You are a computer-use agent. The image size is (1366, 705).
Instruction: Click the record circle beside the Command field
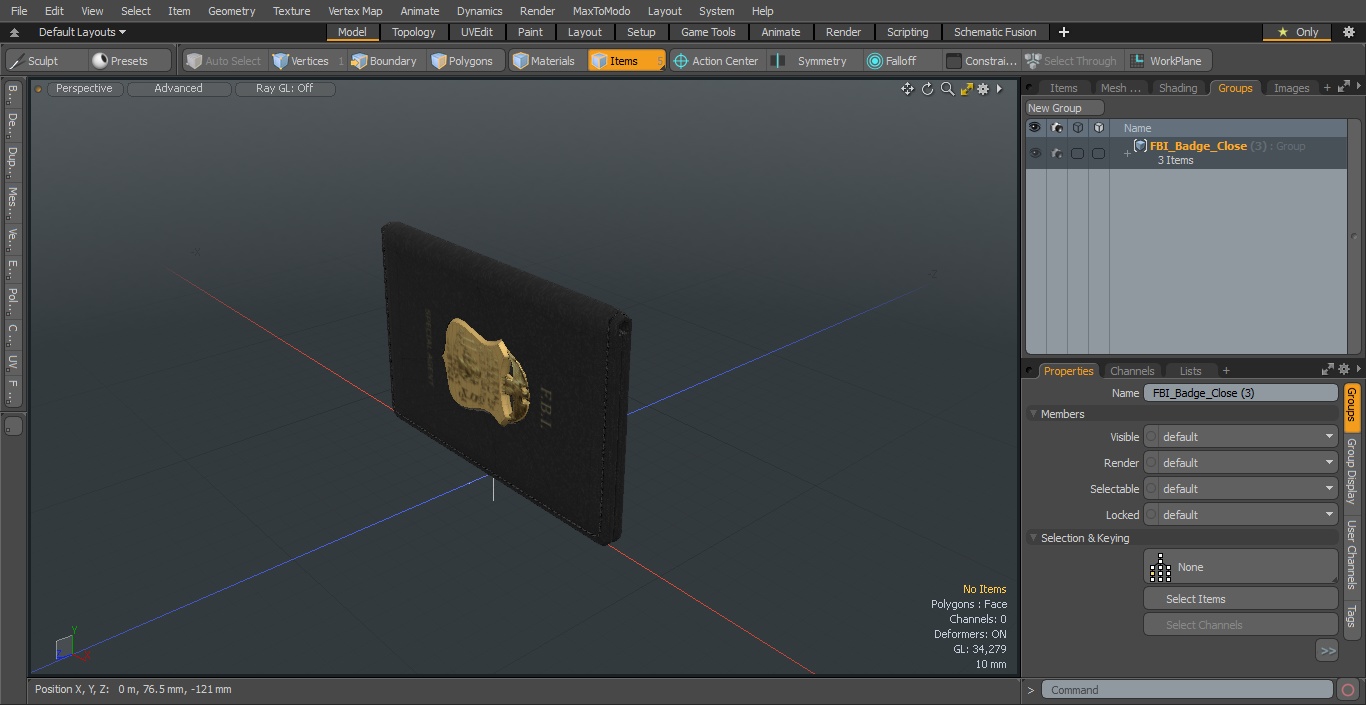point(1348,690)
